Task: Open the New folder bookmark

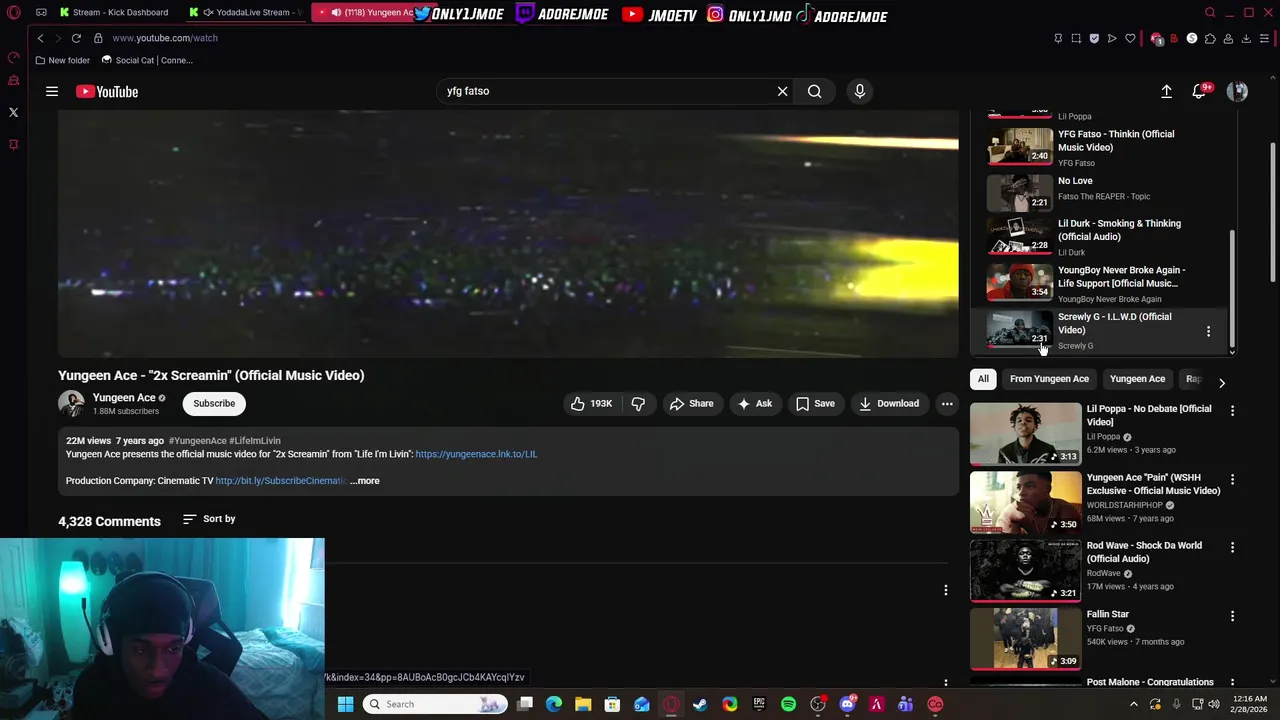Action: pos(62,60)
